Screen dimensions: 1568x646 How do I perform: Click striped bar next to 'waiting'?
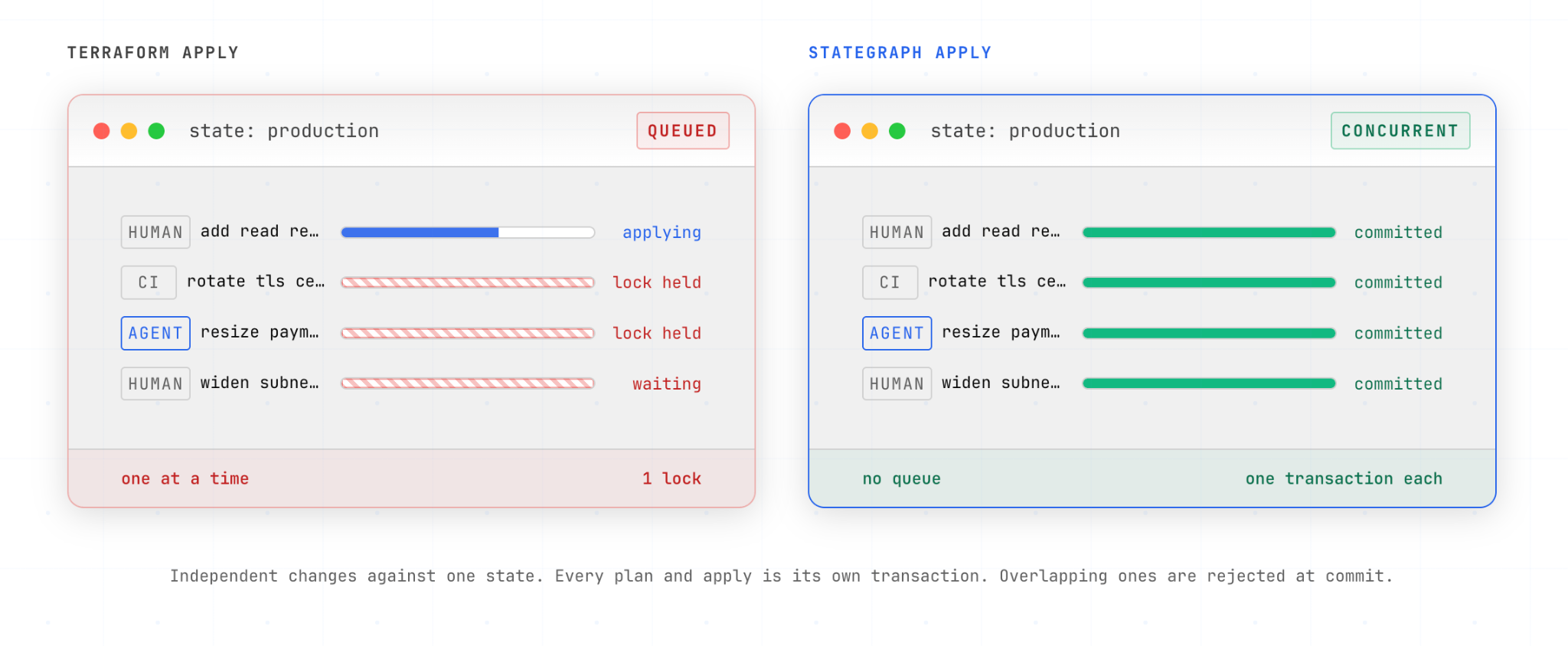click(x=468, y=383)
